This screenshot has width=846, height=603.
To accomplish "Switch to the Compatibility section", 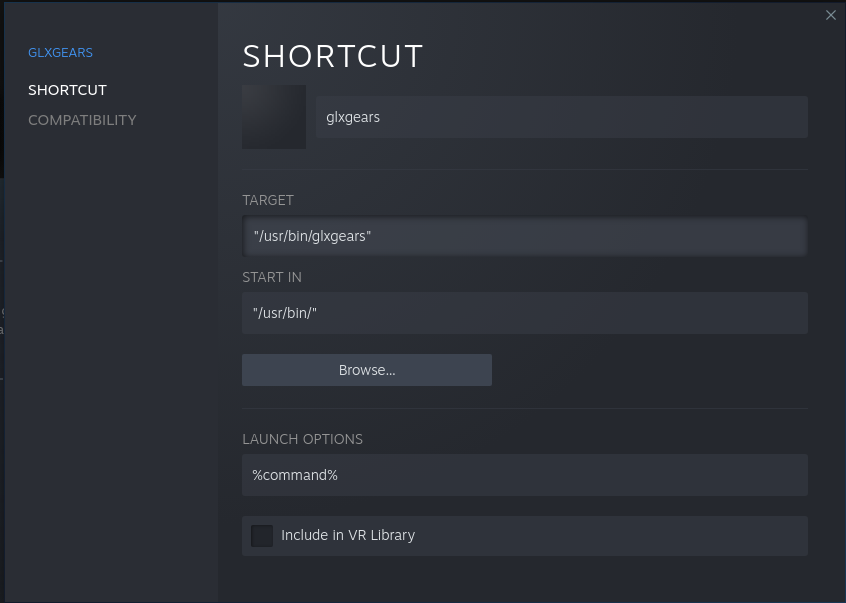I will (x=82, y=120).
